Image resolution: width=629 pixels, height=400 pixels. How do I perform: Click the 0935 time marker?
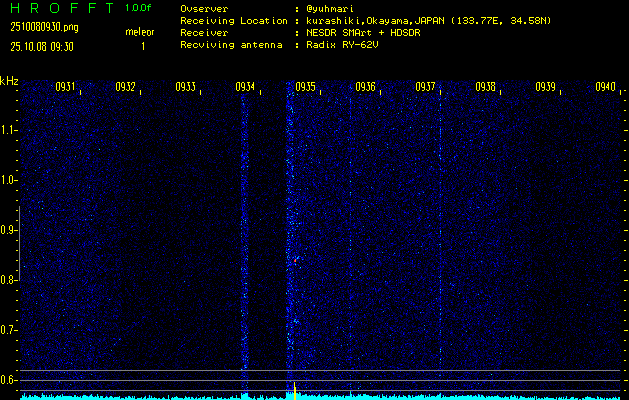[x=305, y=87]
